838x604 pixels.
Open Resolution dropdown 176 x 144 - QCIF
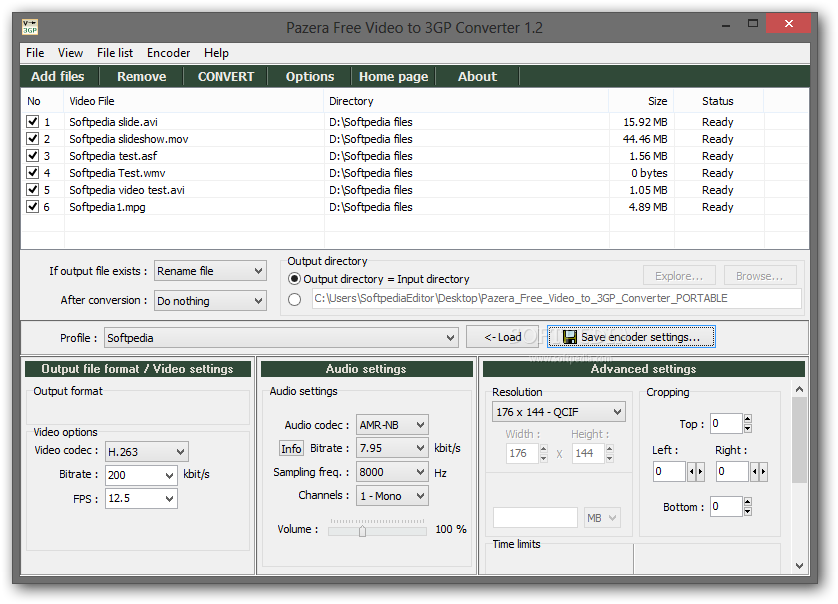558,412
